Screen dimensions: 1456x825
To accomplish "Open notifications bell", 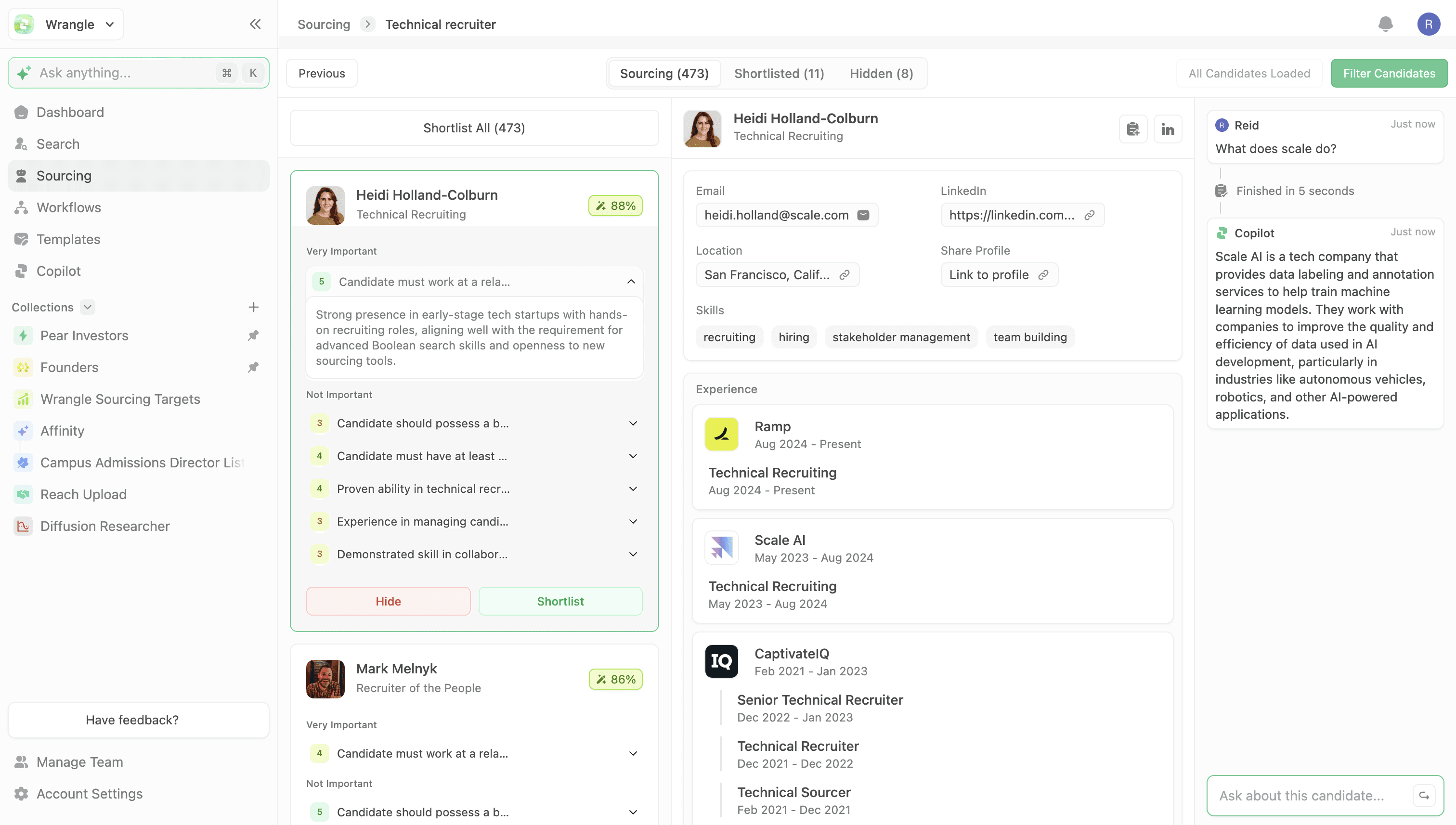I will 1385,24.
